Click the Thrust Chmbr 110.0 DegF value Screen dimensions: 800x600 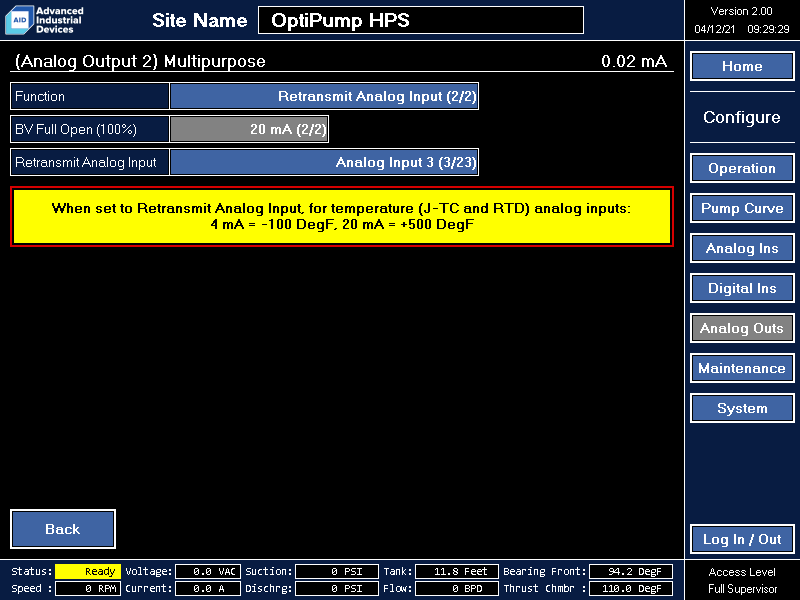tap(631, 588)
